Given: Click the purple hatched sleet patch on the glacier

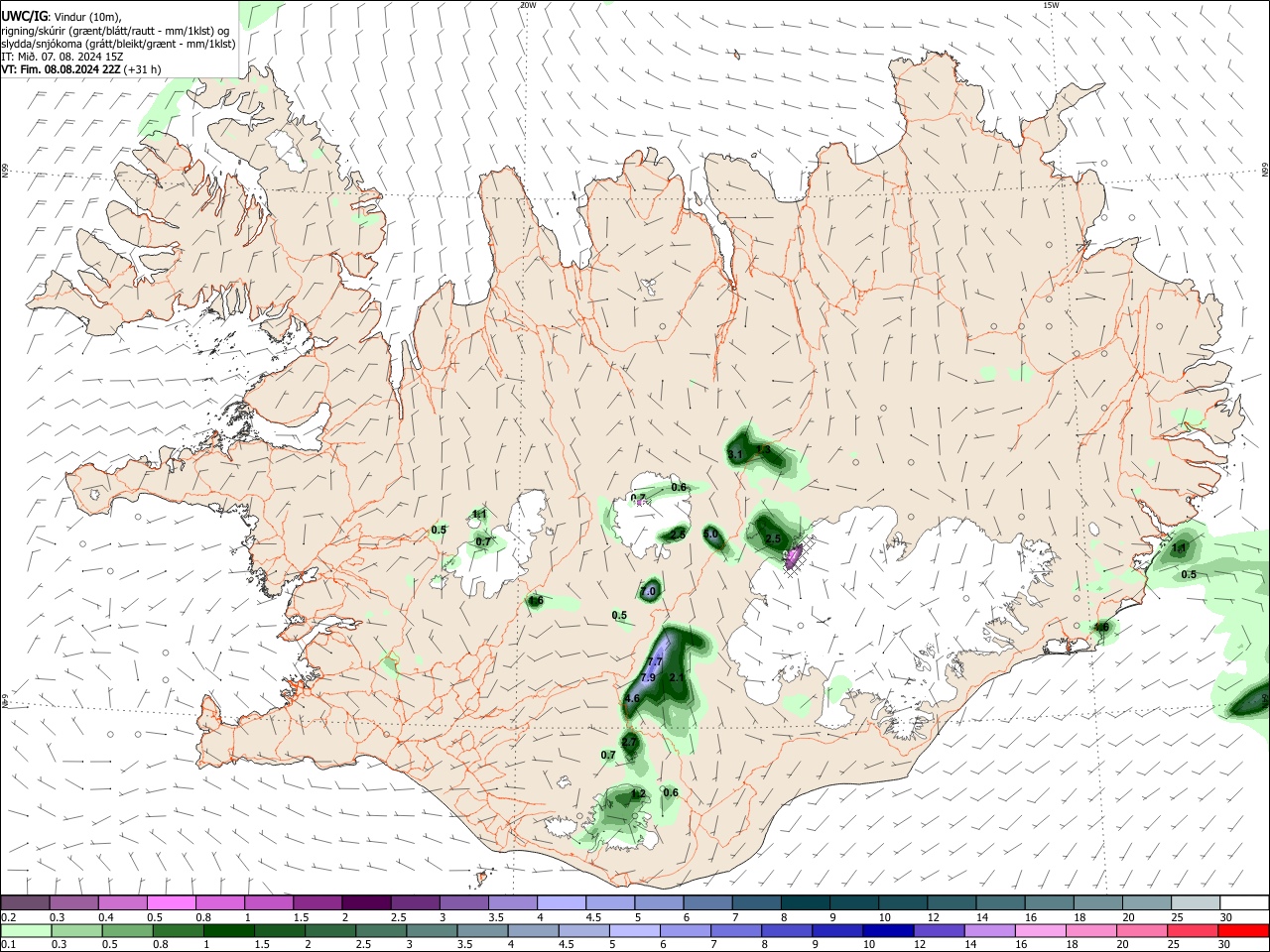Looking at the screenshot, I should tap(795, 555).
